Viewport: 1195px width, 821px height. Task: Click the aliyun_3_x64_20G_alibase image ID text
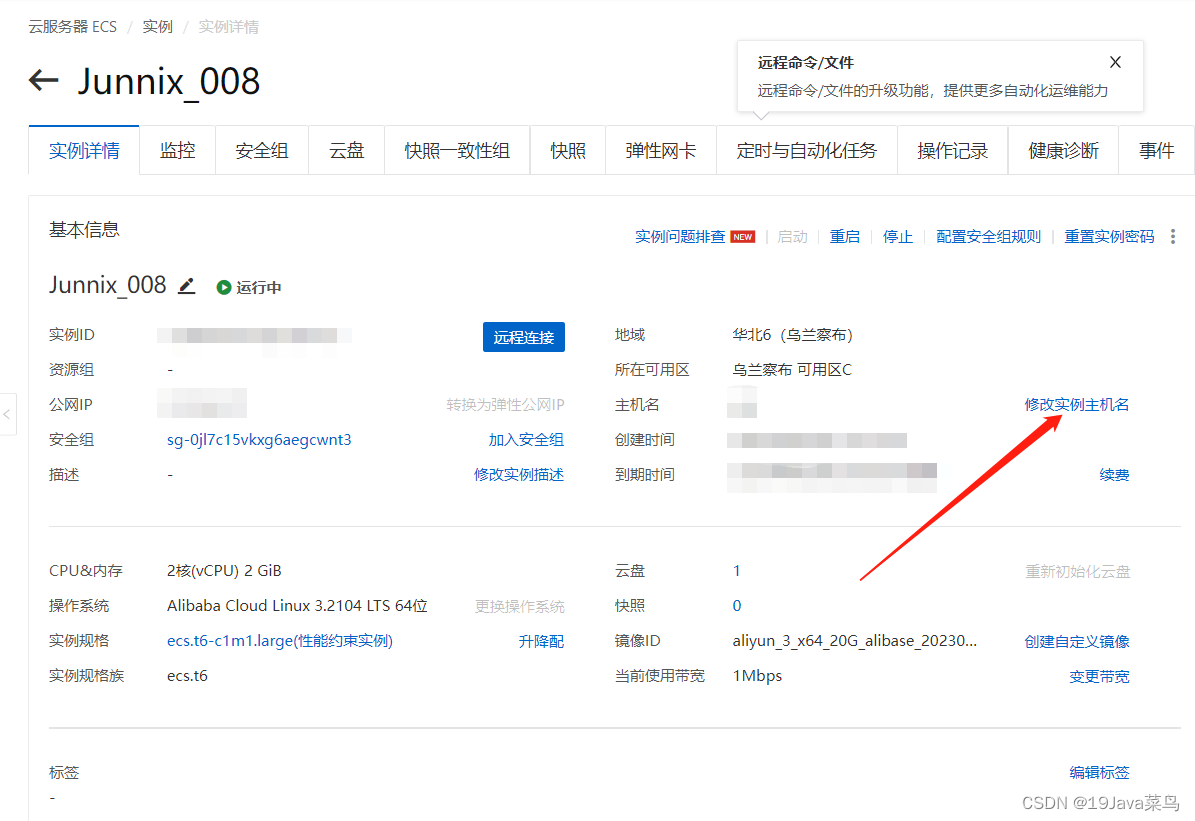click(854, 641)
